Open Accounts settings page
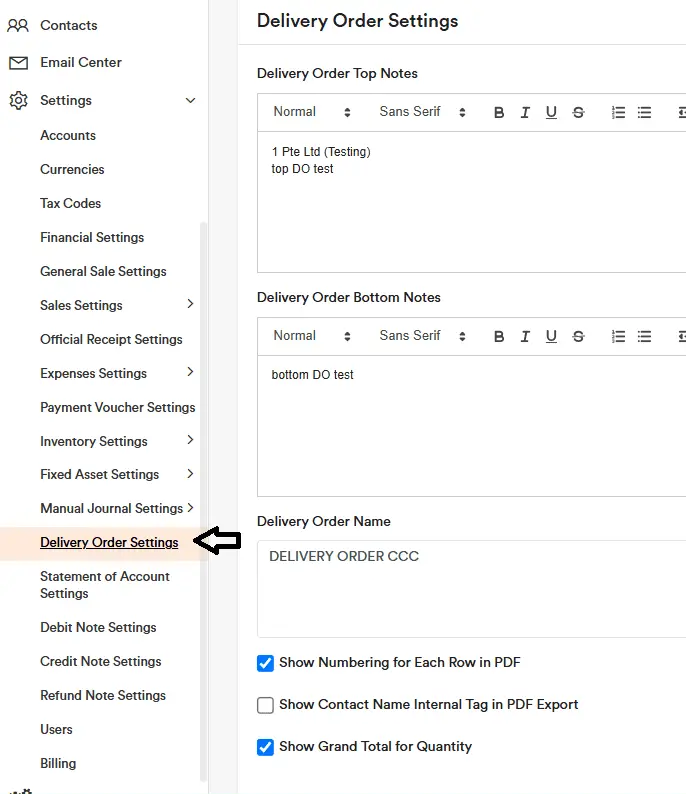This screenshot has width=686, height=804. click(68, 135)
